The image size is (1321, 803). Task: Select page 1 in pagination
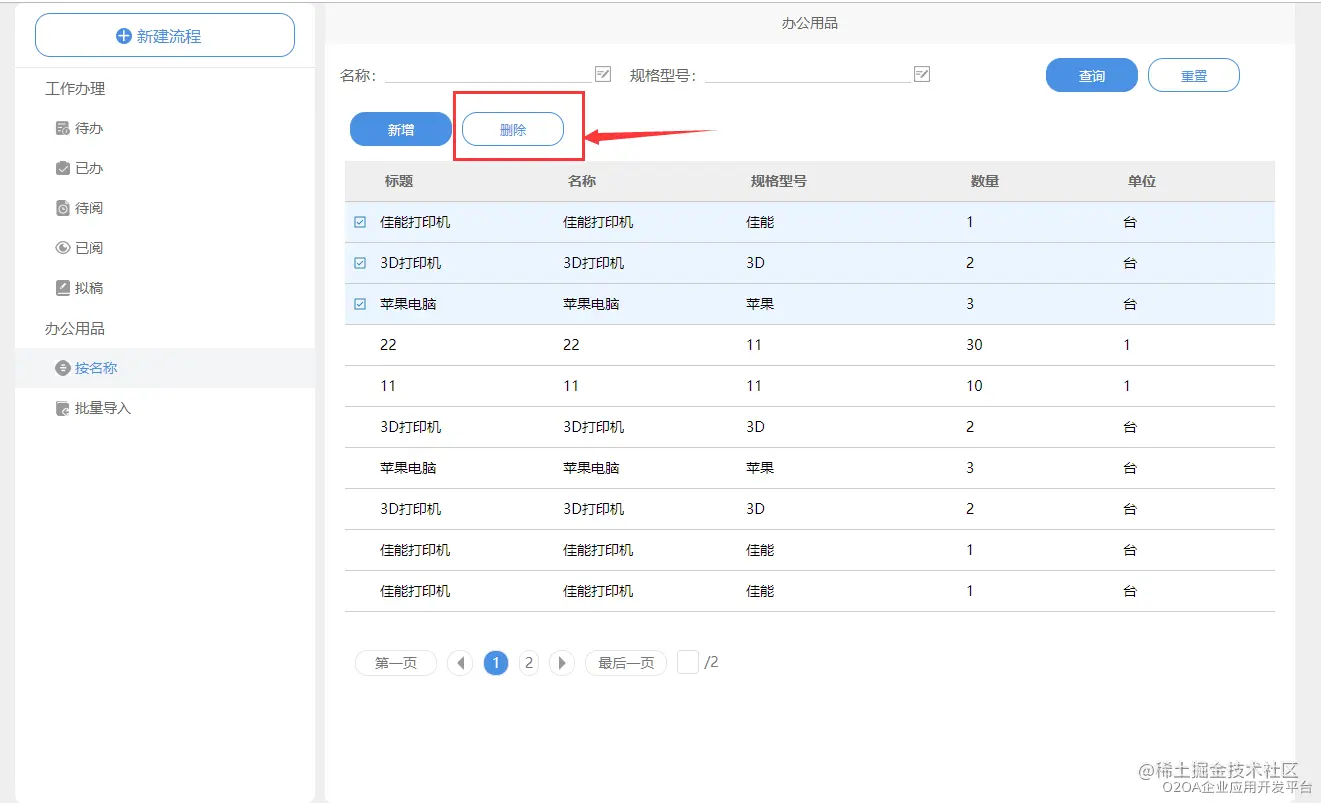[x=496, y=663]
